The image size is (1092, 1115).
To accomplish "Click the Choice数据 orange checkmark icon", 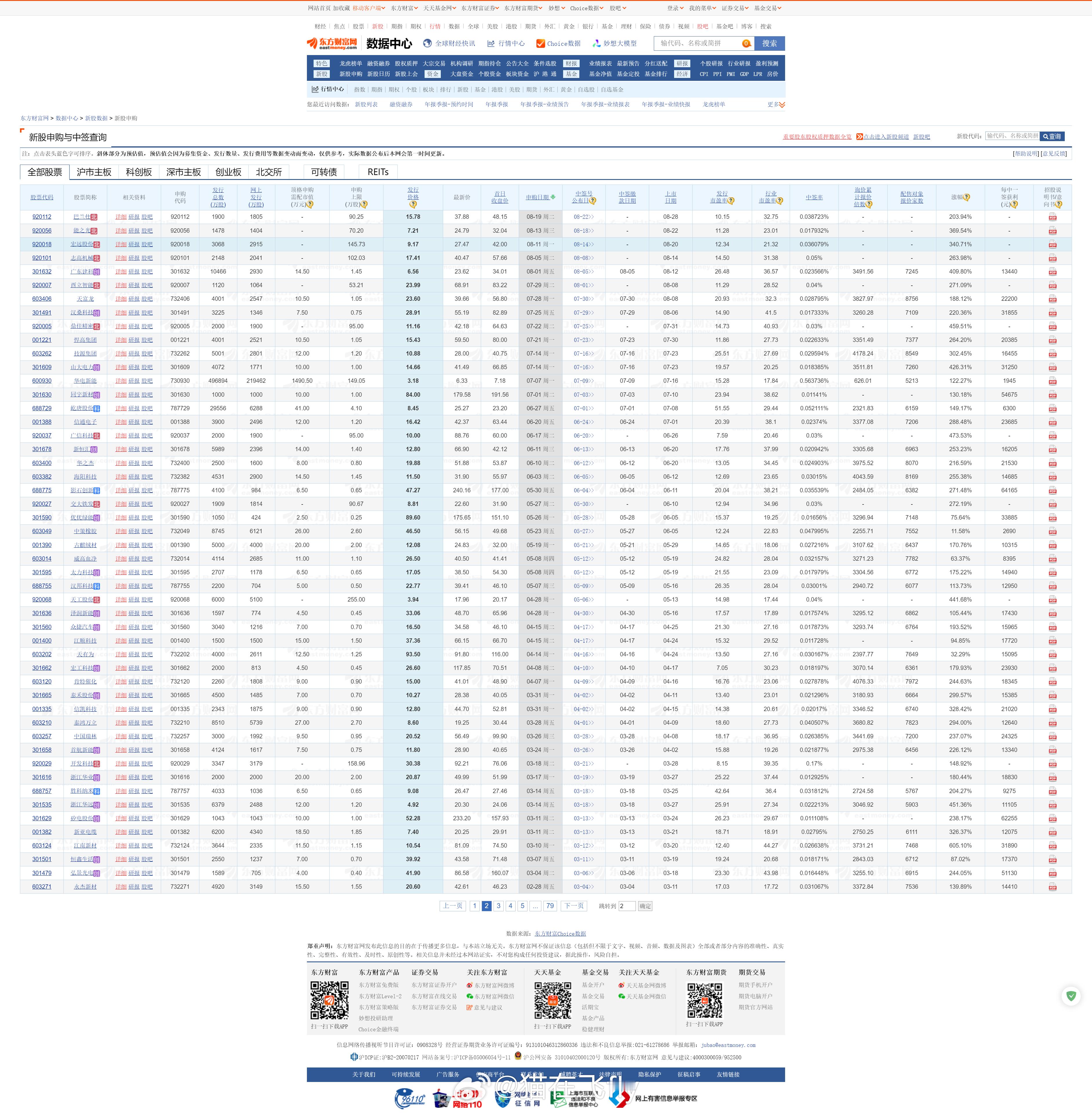I will tap(540, 43).
